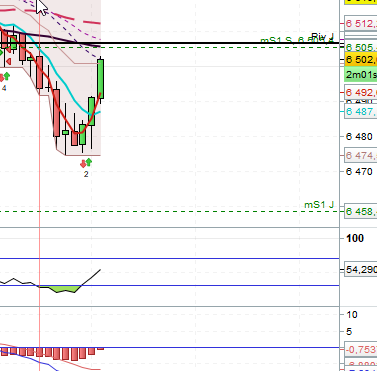The height and width of the screenshot is (371, 377).
Task: Click the cyan 6 487 moving average label
Action: 361,112
